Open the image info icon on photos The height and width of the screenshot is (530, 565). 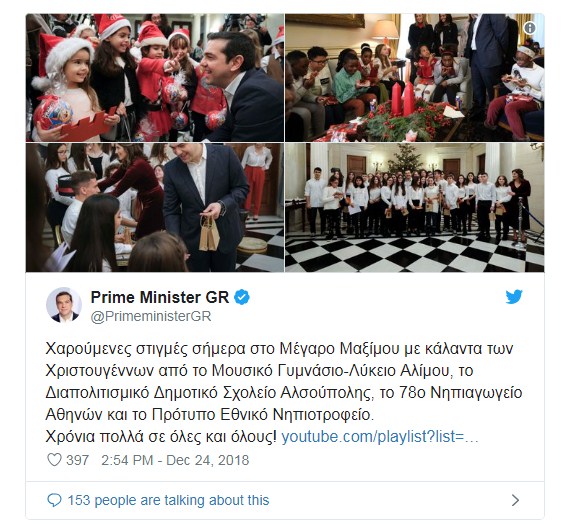coord(529,28)
